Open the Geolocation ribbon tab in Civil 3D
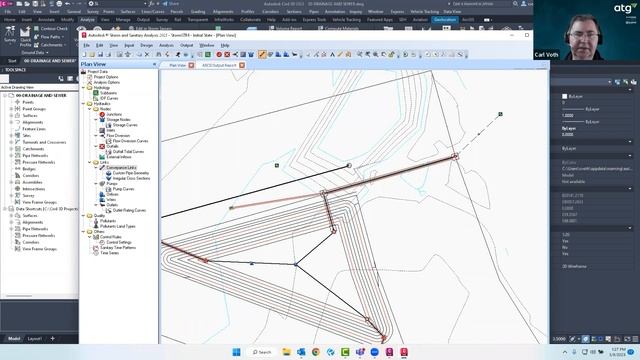640x360 pixels. coord(444,20)
